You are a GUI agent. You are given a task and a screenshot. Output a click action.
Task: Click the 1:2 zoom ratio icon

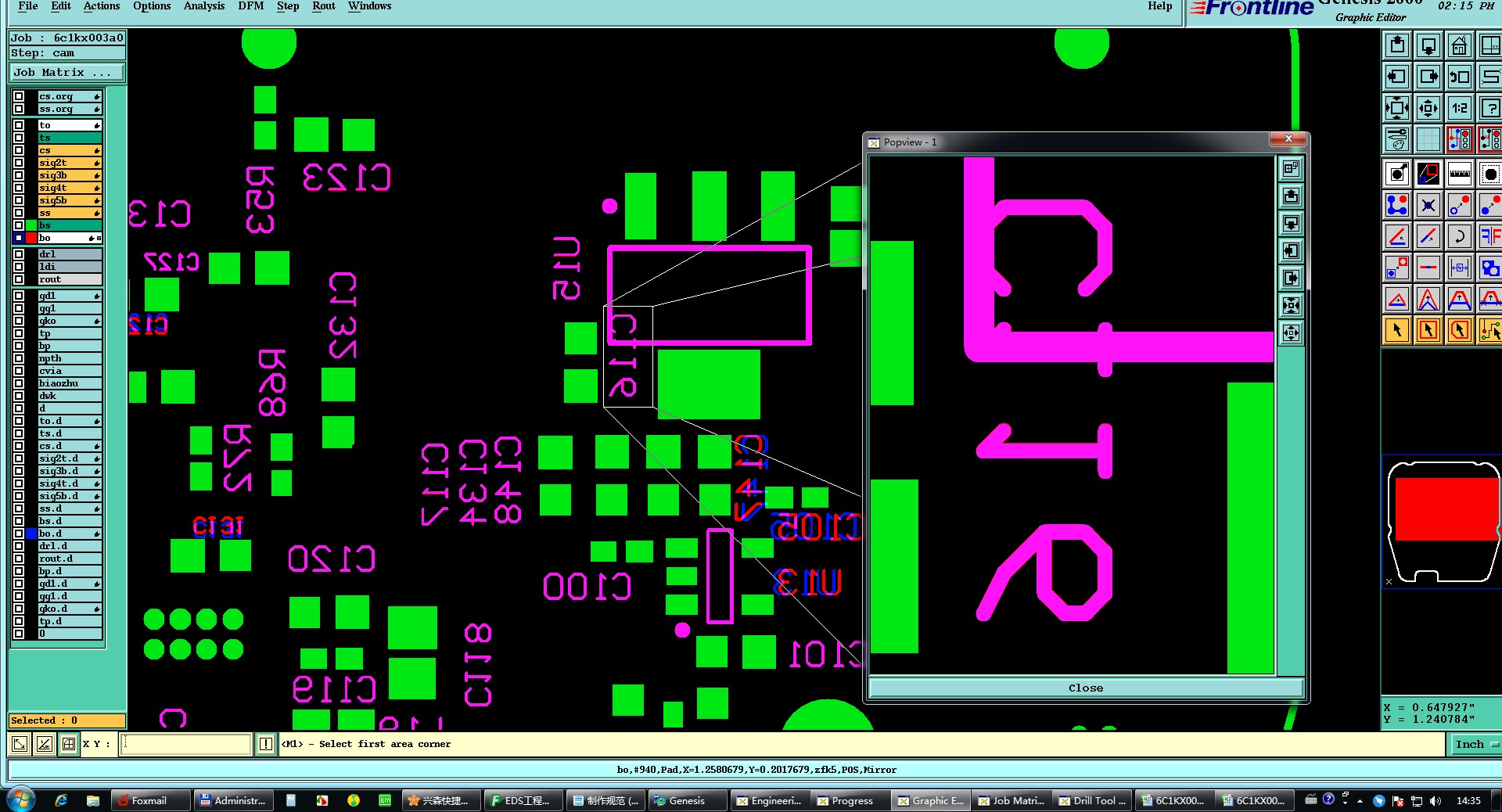click(1459, 108)
